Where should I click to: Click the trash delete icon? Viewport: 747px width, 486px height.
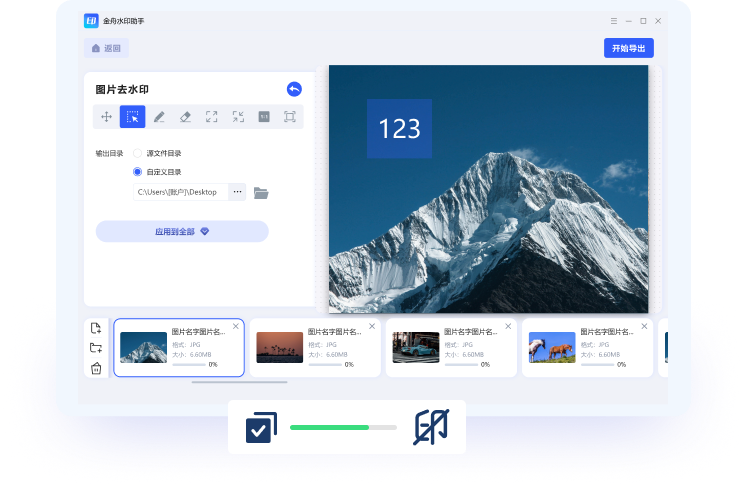click(x=96, y=368)
